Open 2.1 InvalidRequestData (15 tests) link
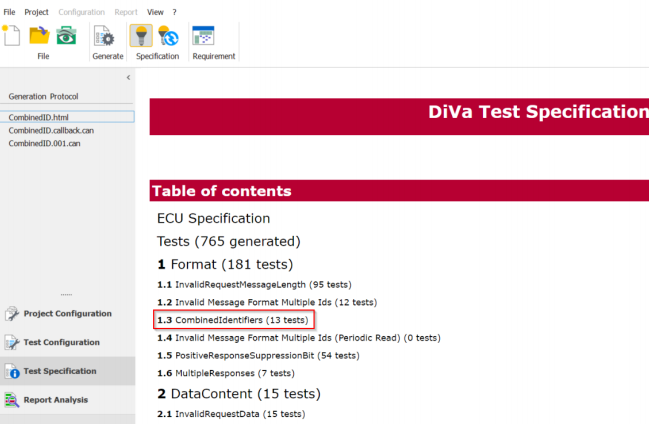The width and height of the screenshot is (649, 424). [x=231, y=414]
